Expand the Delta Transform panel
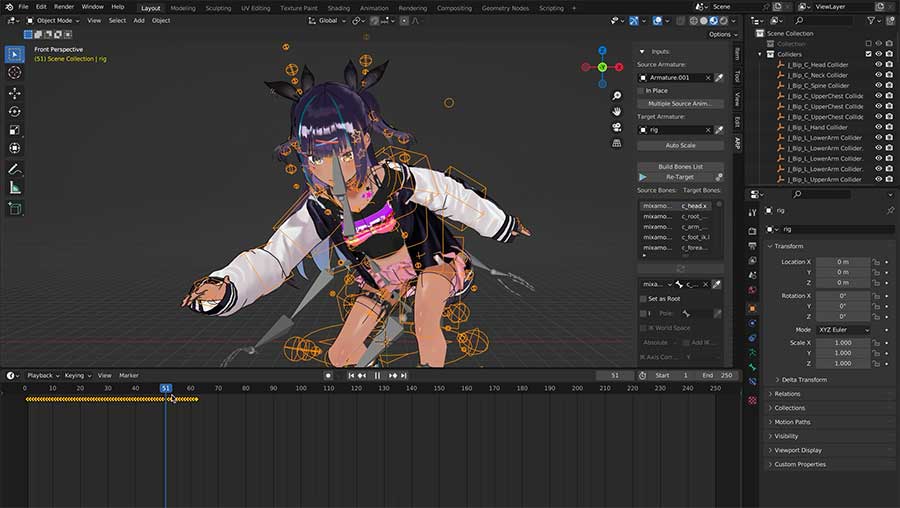 tap(804, 380)
